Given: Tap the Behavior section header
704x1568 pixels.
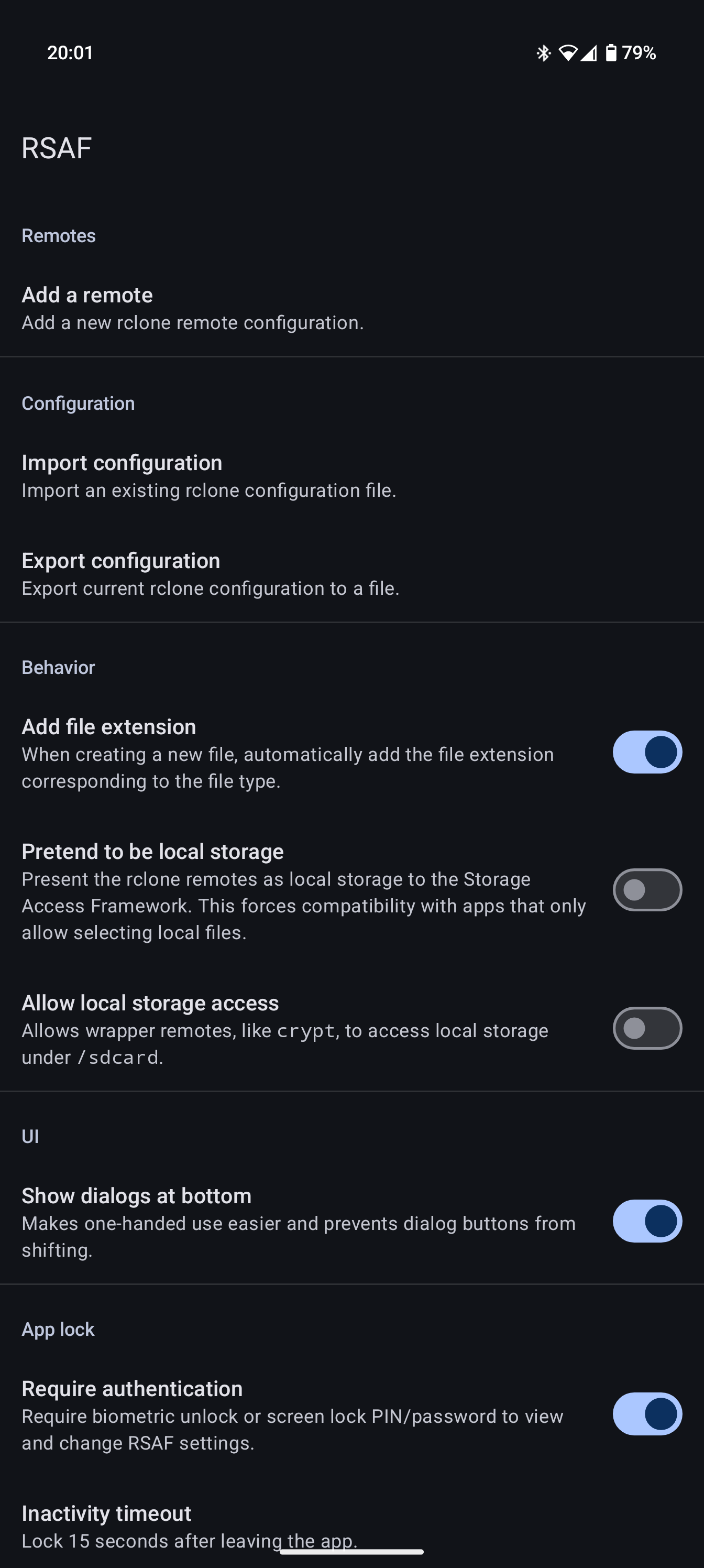Looking at the screenshot, I should 59,667.
